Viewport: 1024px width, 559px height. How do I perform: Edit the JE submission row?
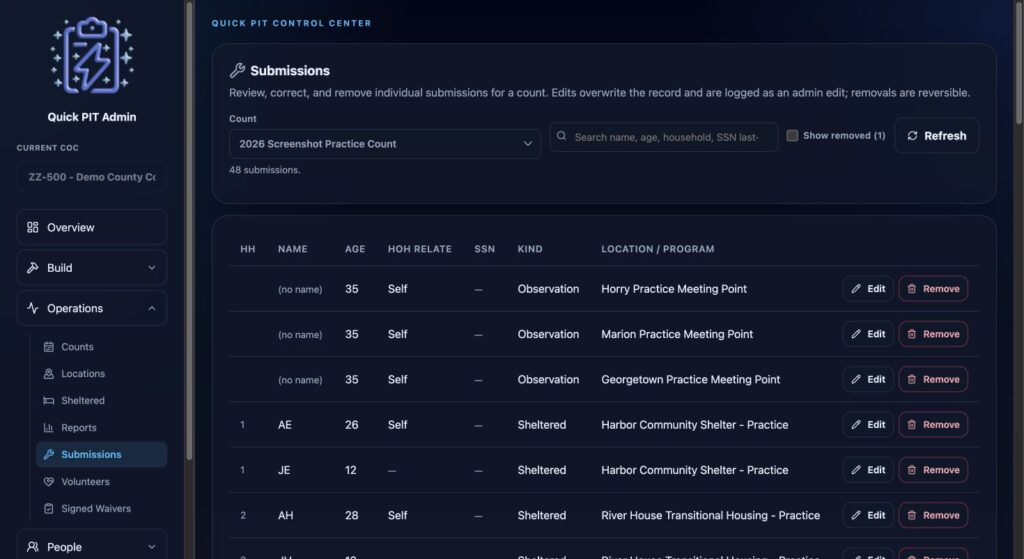pos(868,470)
